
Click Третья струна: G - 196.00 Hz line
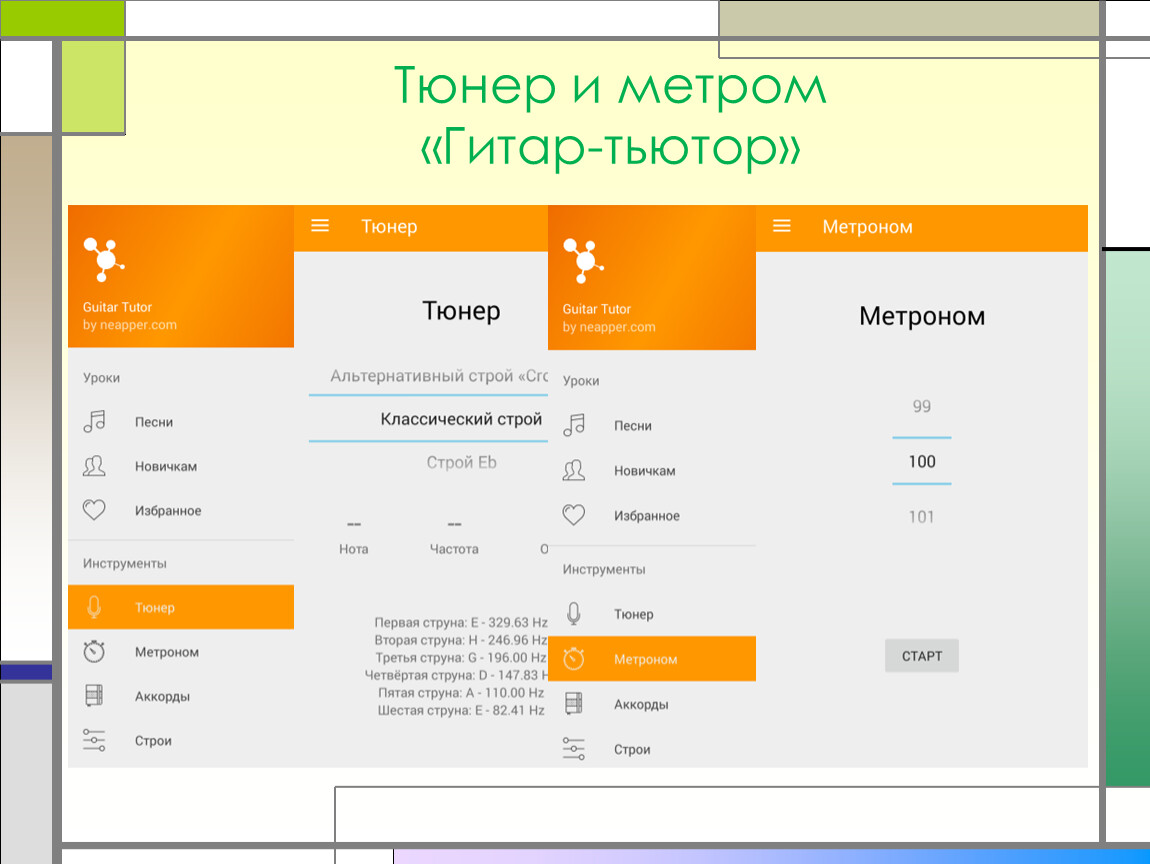[461, 657]
